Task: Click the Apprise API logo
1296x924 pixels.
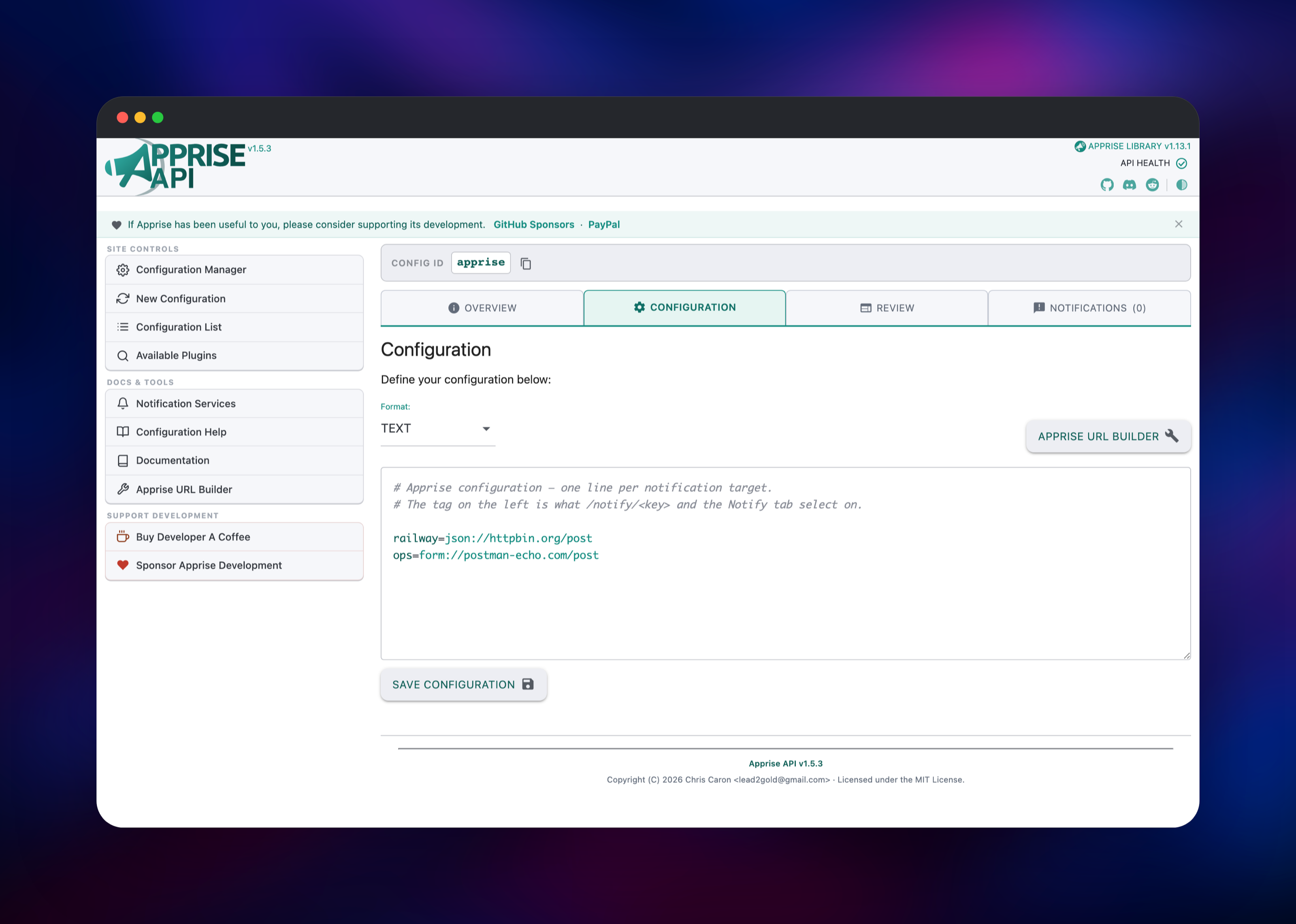Action: coord(175,167)
